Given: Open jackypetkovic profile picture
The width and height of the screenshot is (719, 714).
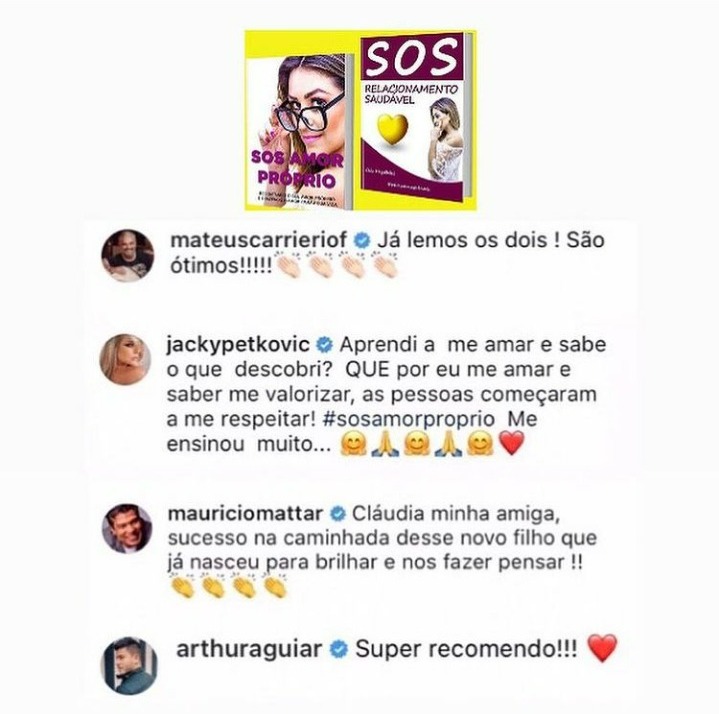Looking at the screenshot, I should (125, 359).
